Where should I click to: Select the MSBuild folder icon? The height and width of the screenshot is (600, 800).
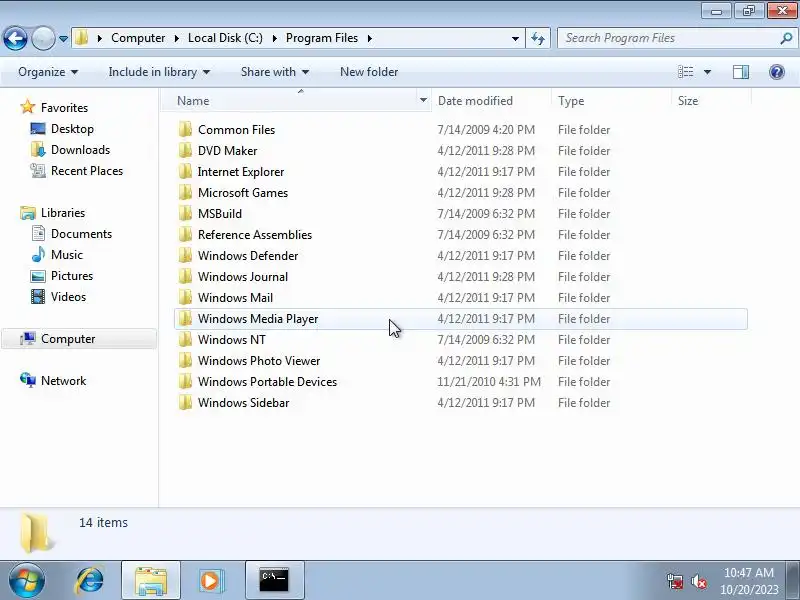tap(185, 213)
